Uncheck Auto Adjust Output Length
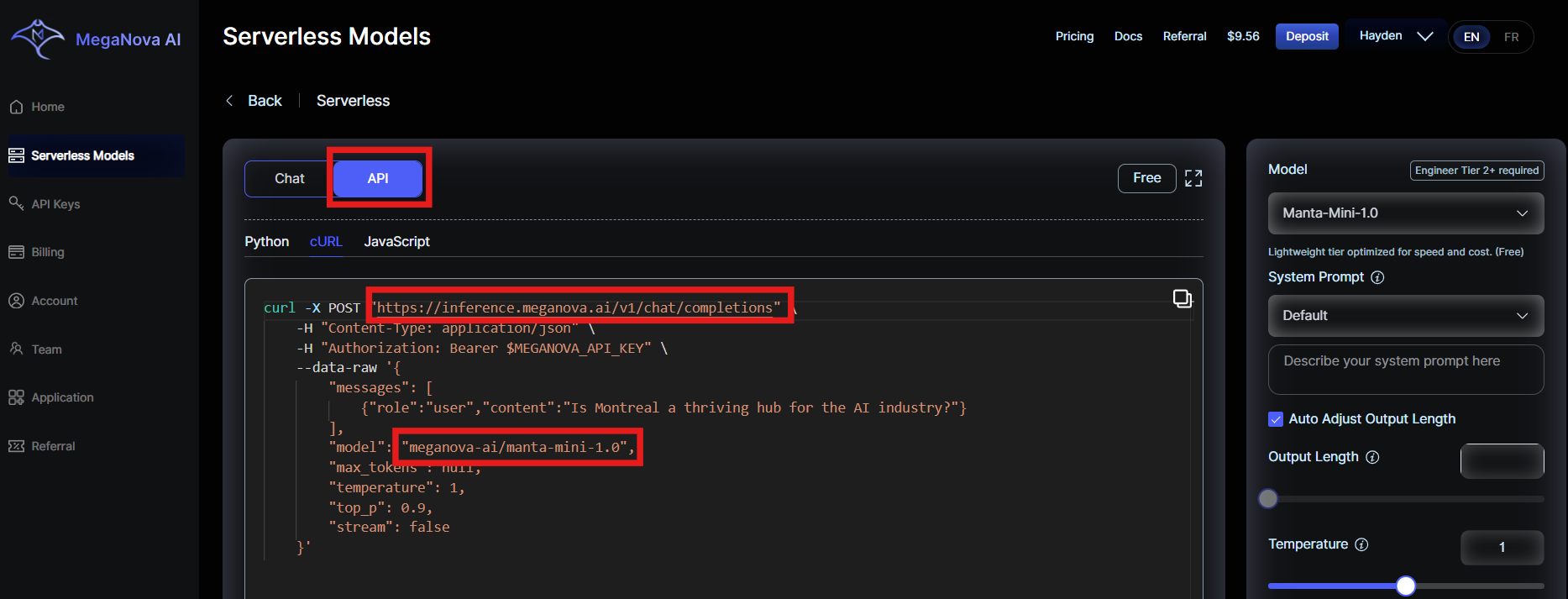The height and width of the screenshot is (599, 1568). (x=1276, y=419)
